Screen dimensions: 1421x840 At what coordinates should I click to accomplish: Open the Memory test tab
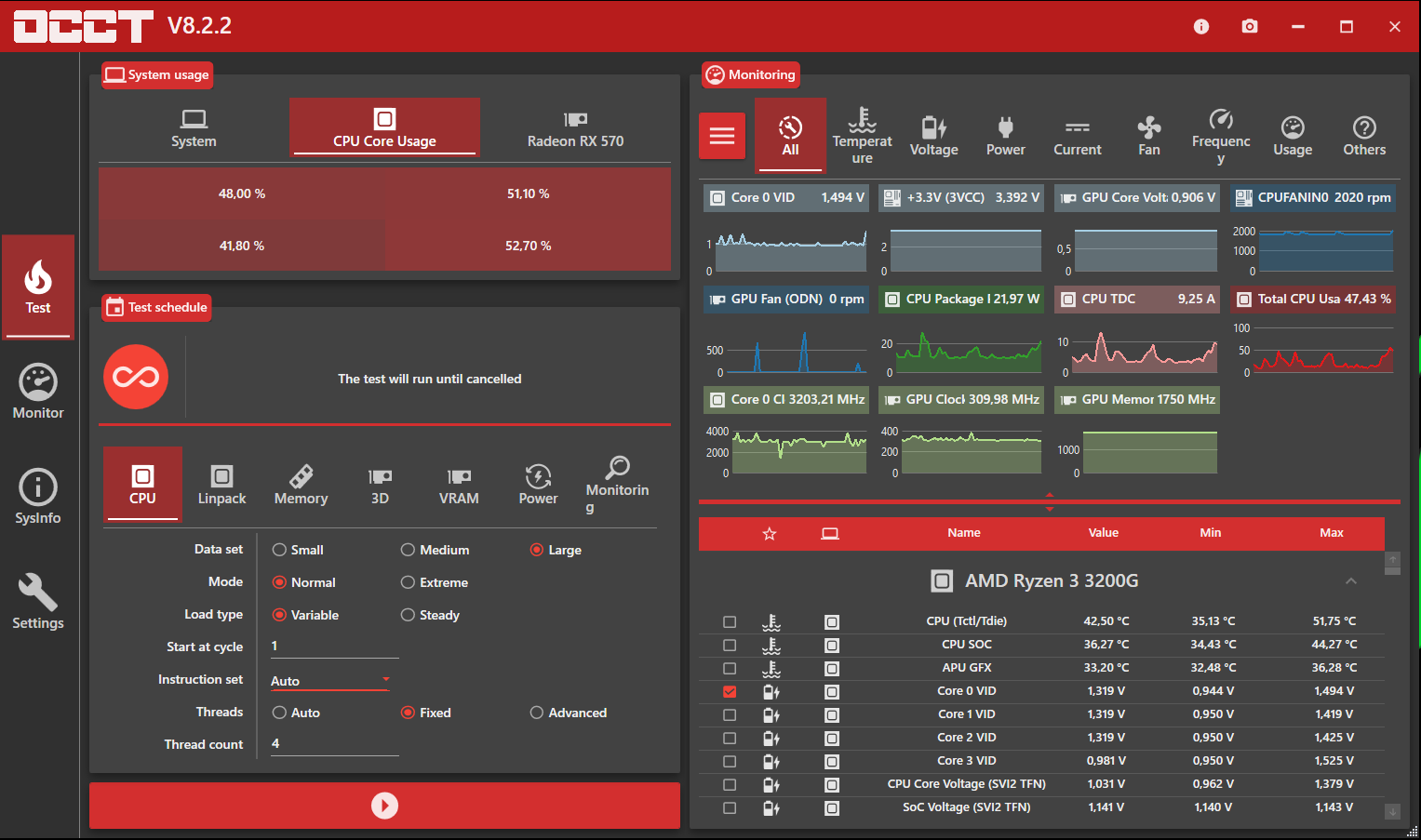click(x=301, y=484)
